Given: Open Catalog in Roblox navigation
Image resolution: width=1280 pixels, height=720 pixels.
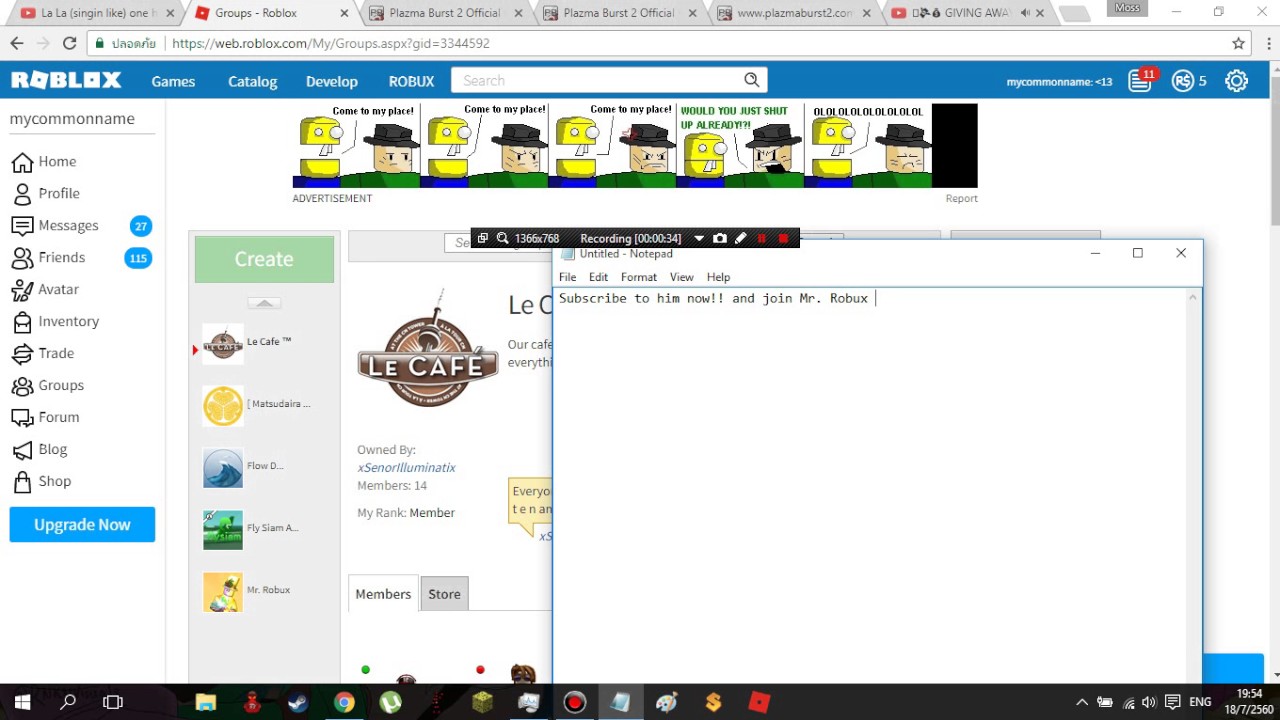Looking at the screenshot, I should (x=252, y=81).
